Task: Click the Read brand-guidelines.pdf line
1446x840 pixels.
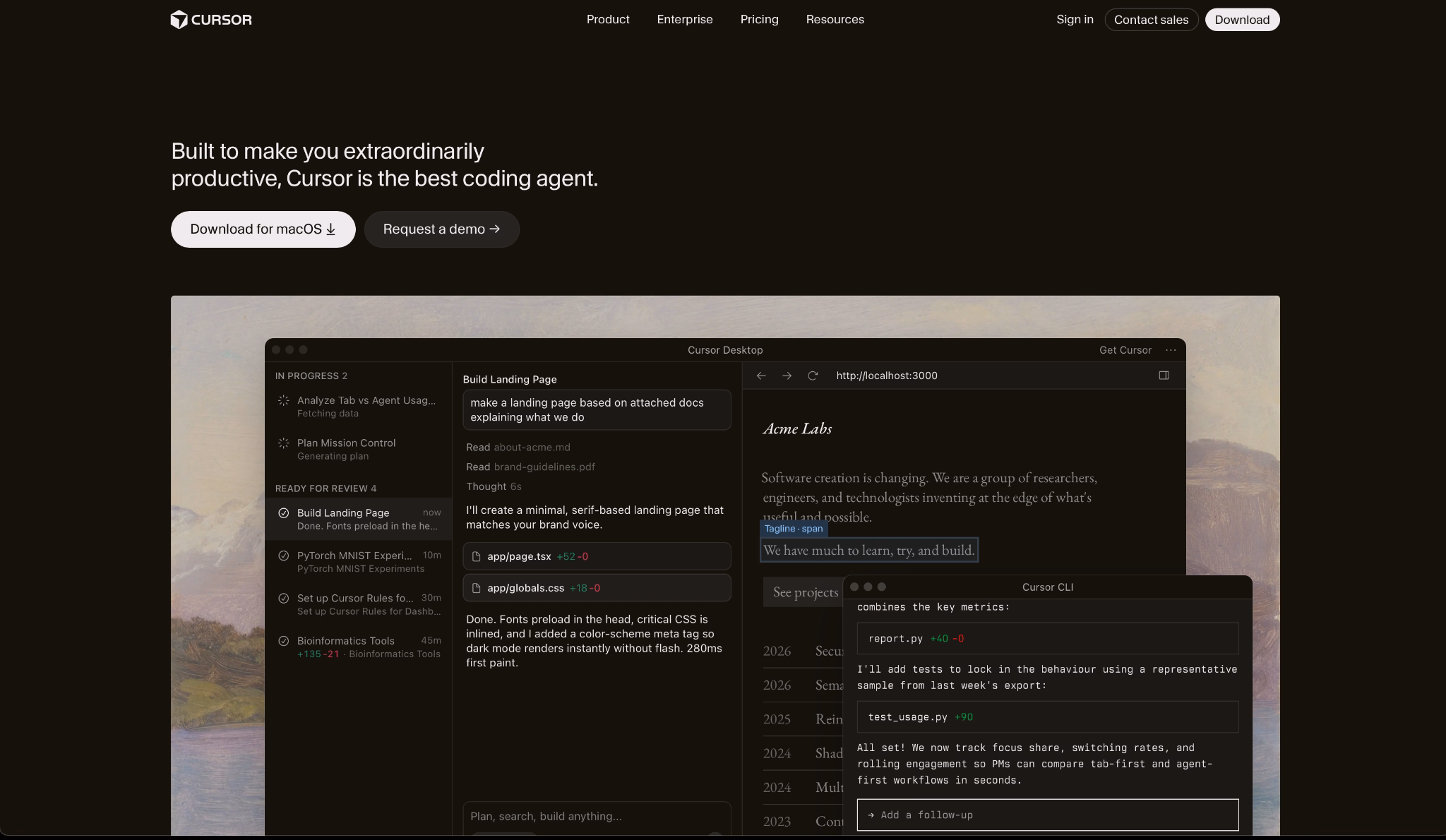Action: [x=530, y=467]
